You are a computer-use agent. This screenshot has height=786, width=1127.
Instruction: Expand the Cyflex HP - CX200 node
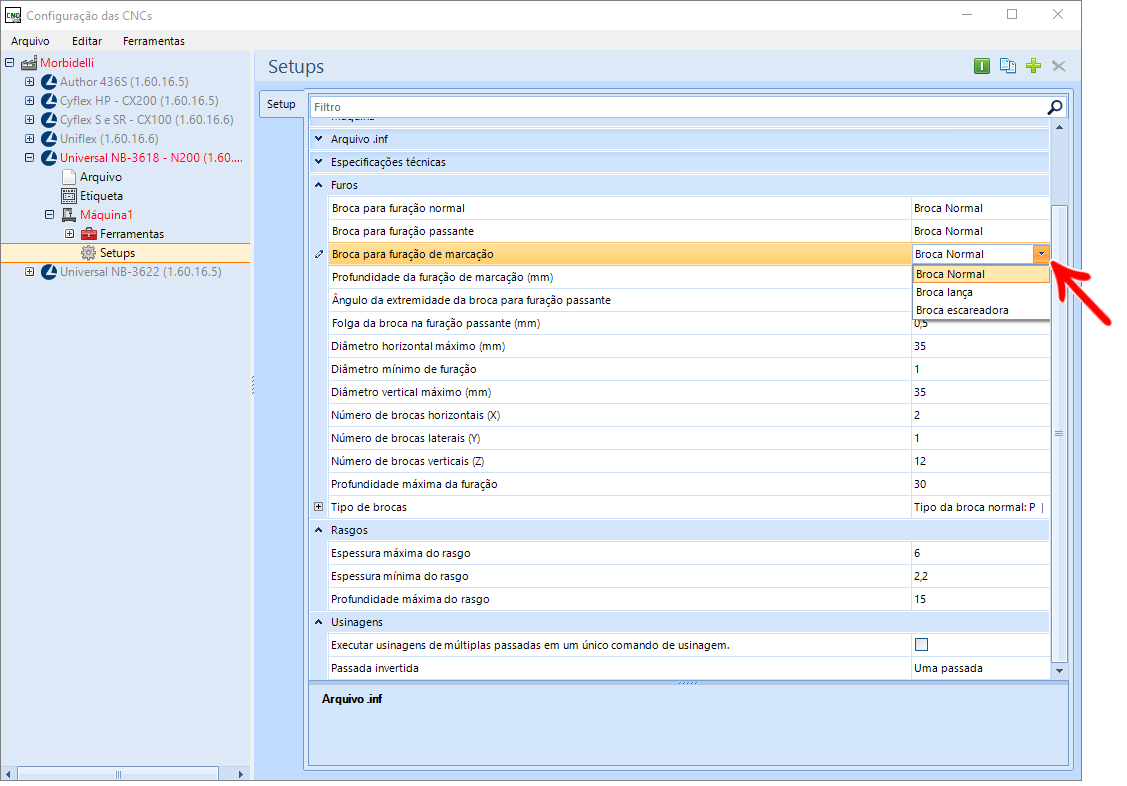pyautogui.click(x=29, y=101)
